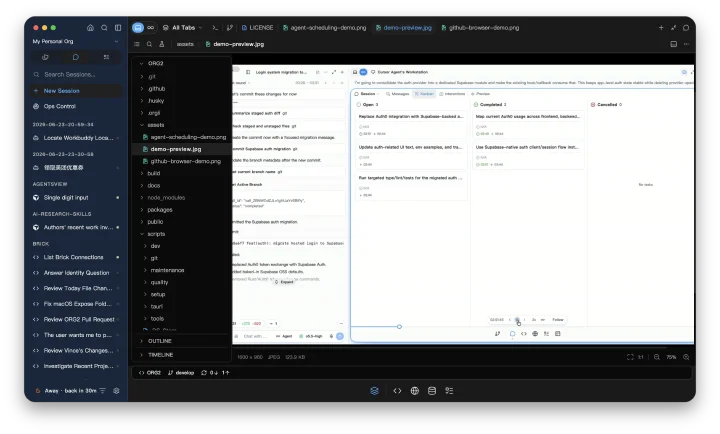Collapse the scripts folder

point(182,234)
